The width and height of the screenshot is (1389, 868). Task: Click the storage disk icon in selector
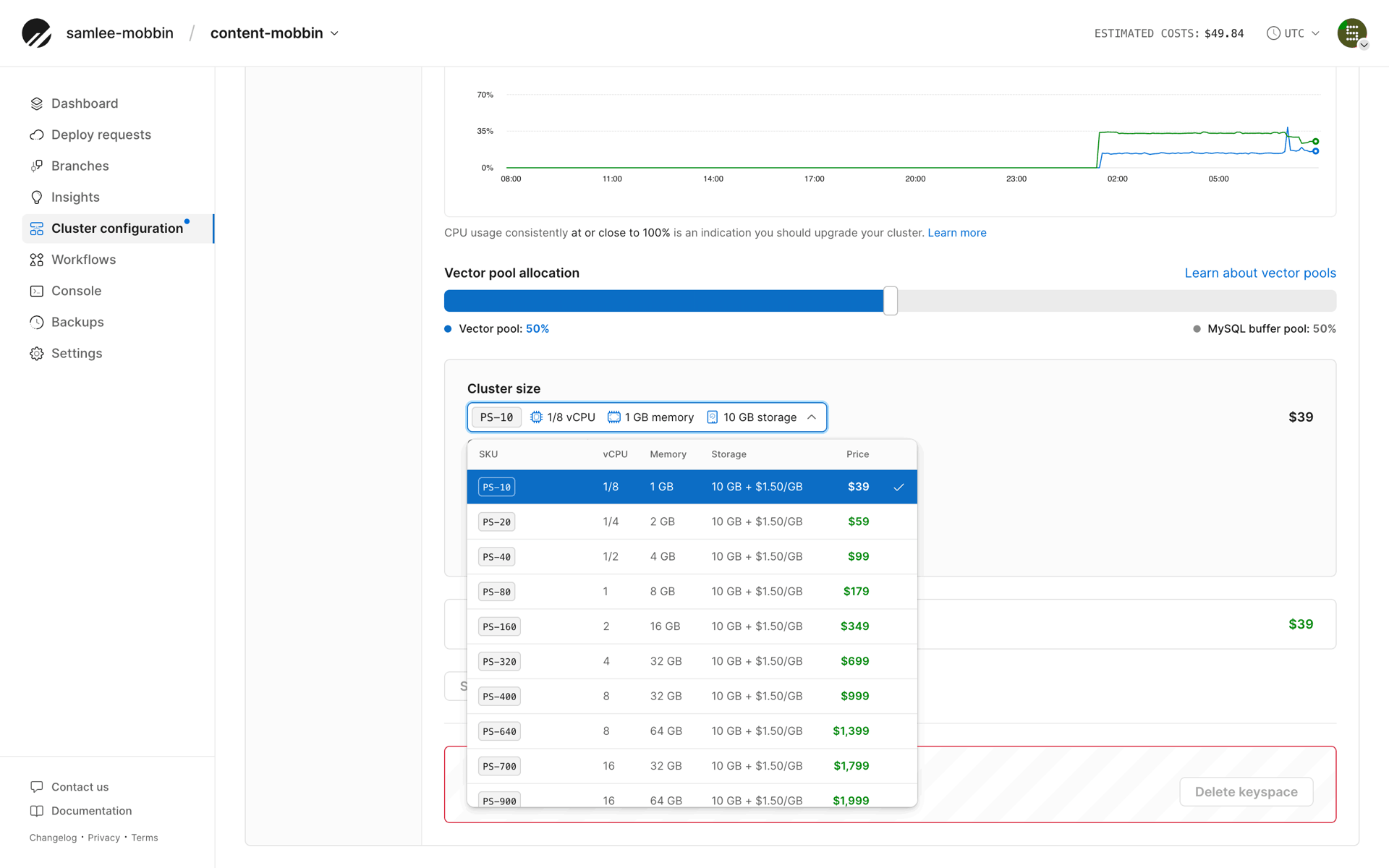[712, 417]
